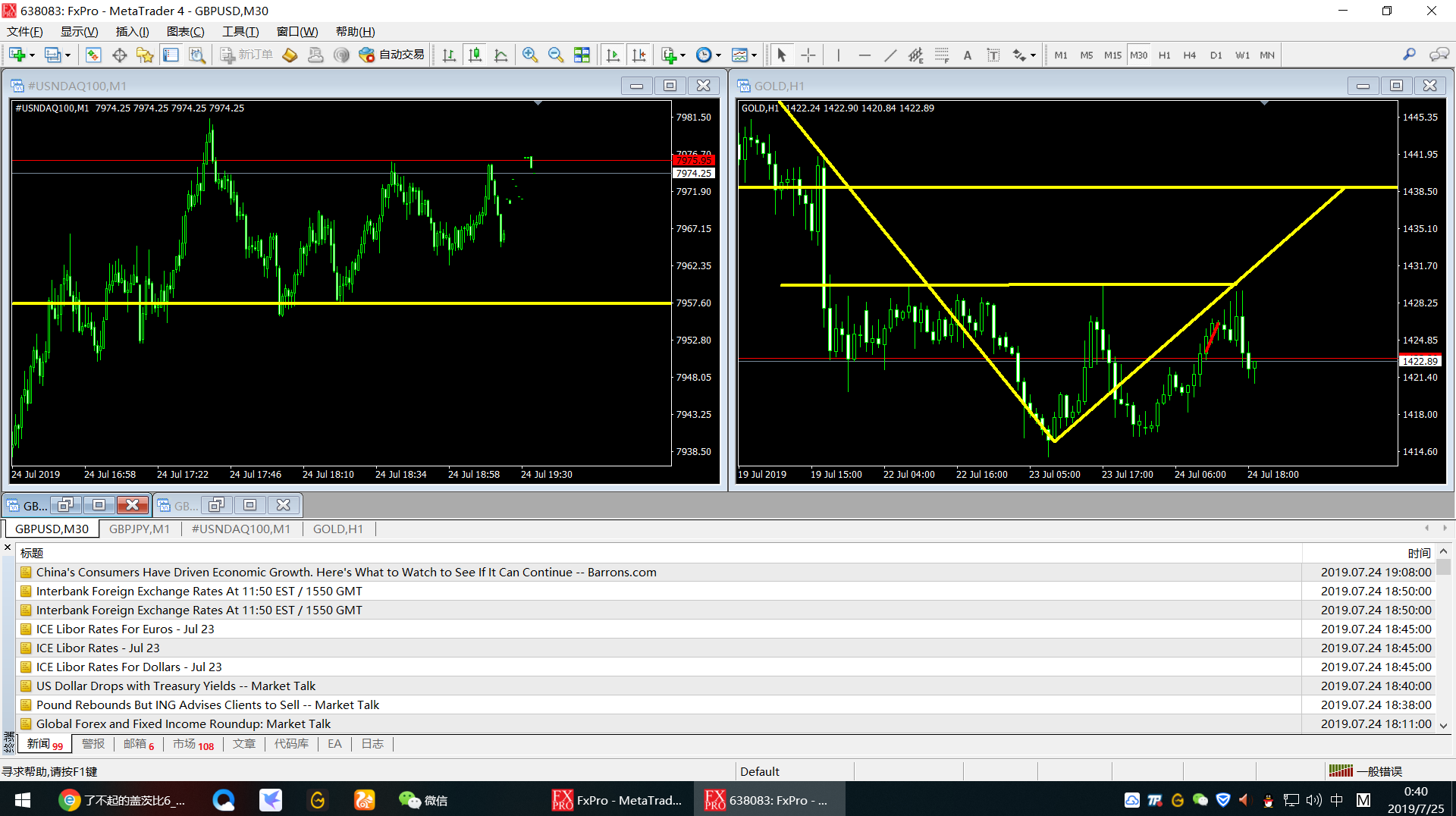Expand the indicators dropdown arrow

click(682, 55)
